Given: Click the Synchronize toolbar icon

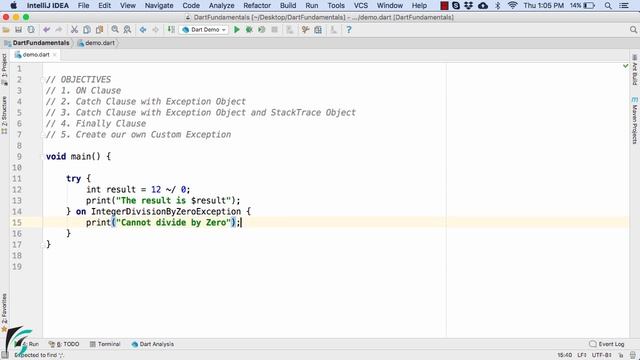Looking at the screenshot, I should point(31,30).
